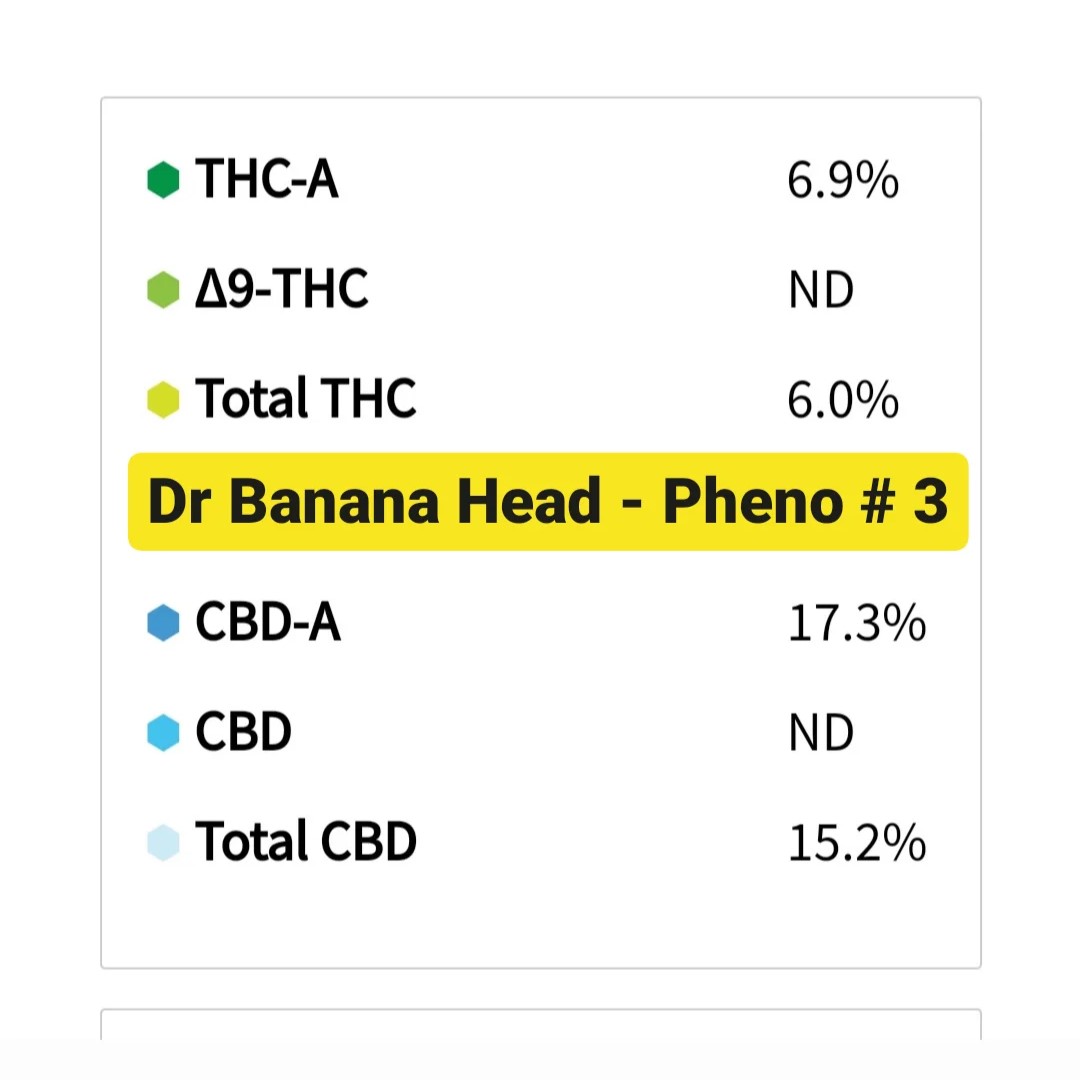Viewport: 1080px width, 1080px height.
Task: Select the Total THC label
Action: coord(305,400)
